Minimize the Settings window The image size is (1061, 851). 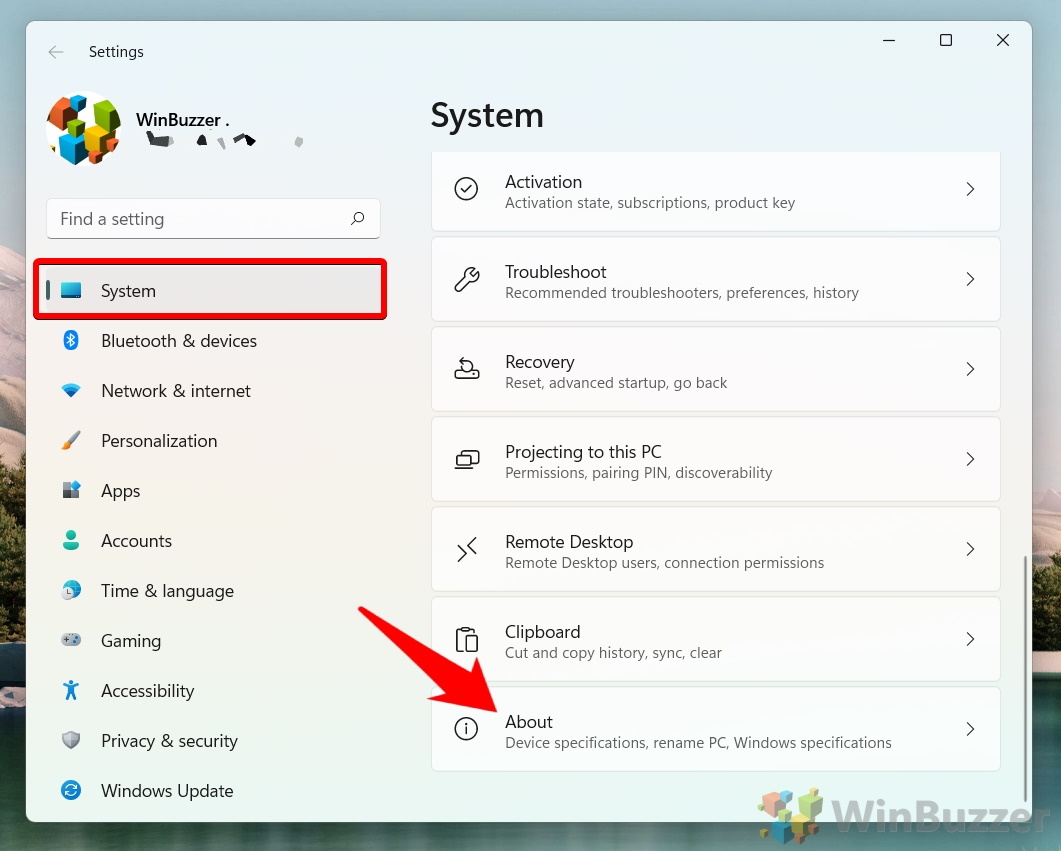pos(889,41)
